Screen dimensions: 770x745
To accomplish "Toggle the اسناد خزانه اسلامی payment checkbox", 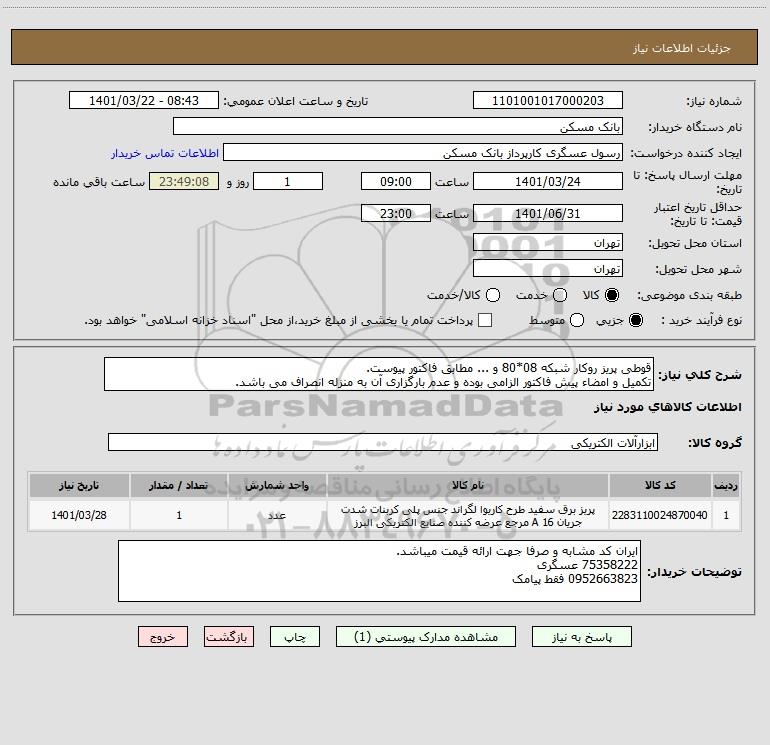I will 485,320.
